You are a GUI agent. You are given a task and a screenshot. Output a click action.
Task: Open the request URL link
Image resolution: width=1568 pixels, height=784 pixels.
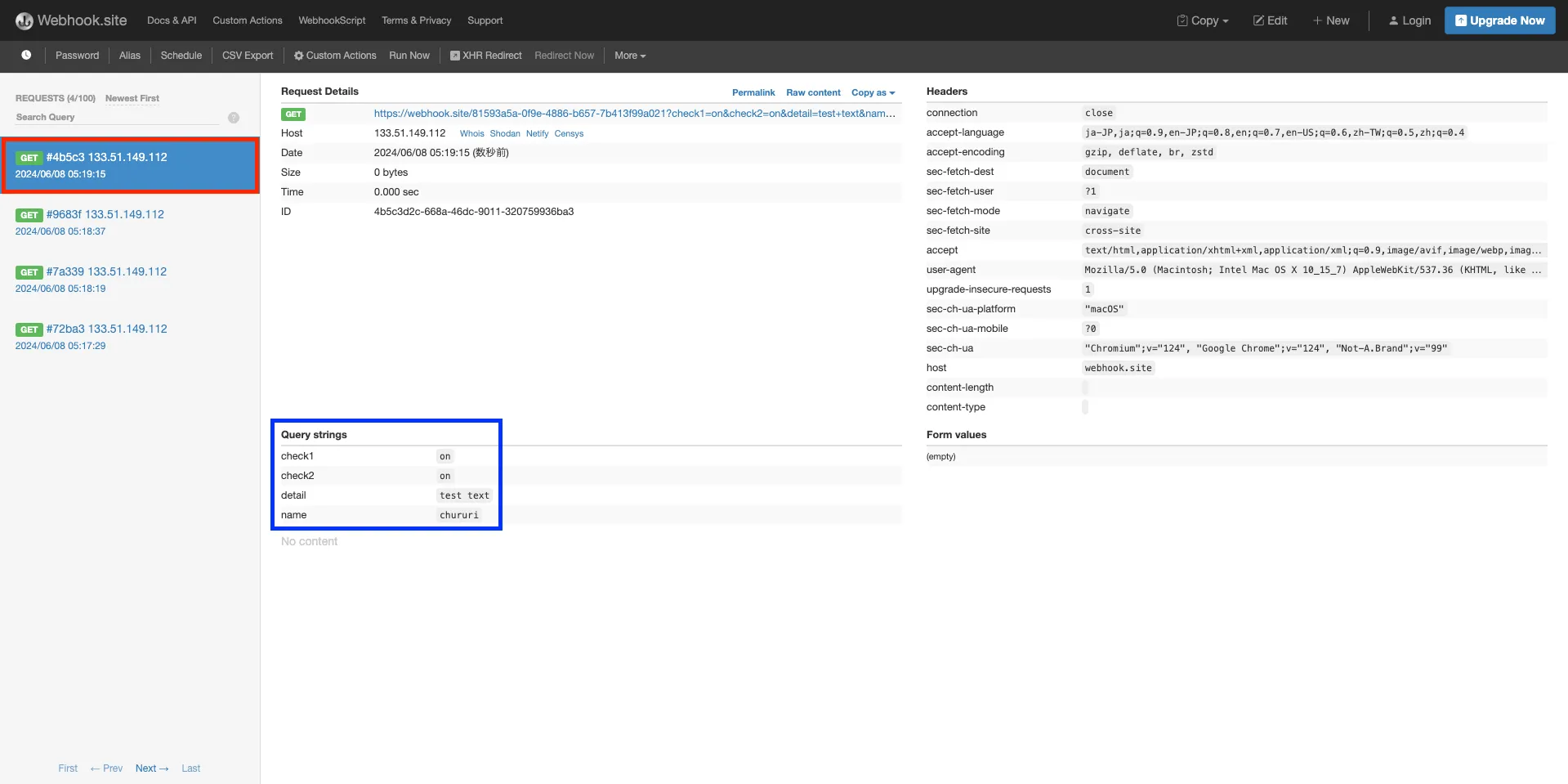[635, 114]
